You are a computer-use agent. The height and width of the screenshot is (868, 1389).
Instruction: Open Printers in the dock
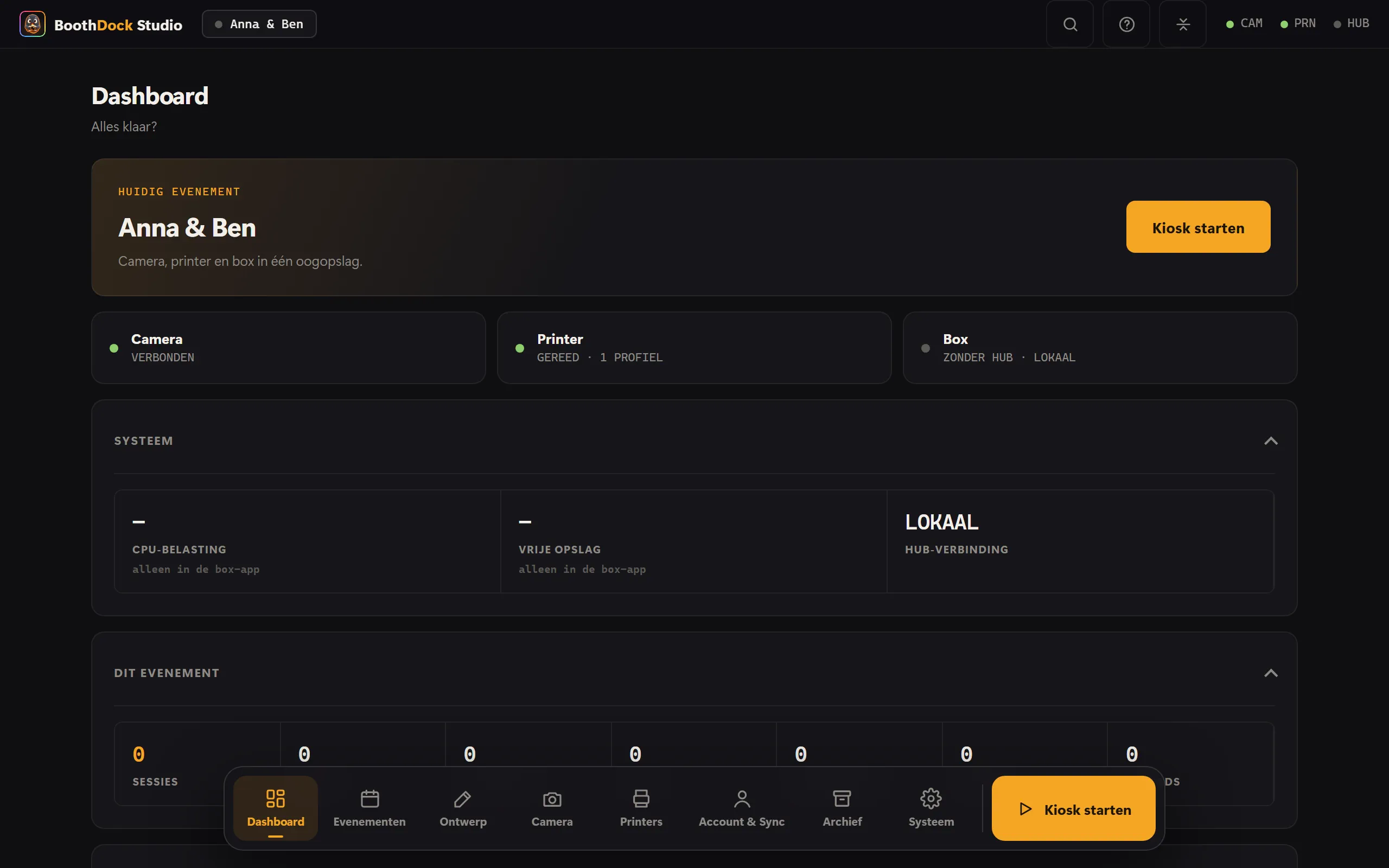click(641, 808)
